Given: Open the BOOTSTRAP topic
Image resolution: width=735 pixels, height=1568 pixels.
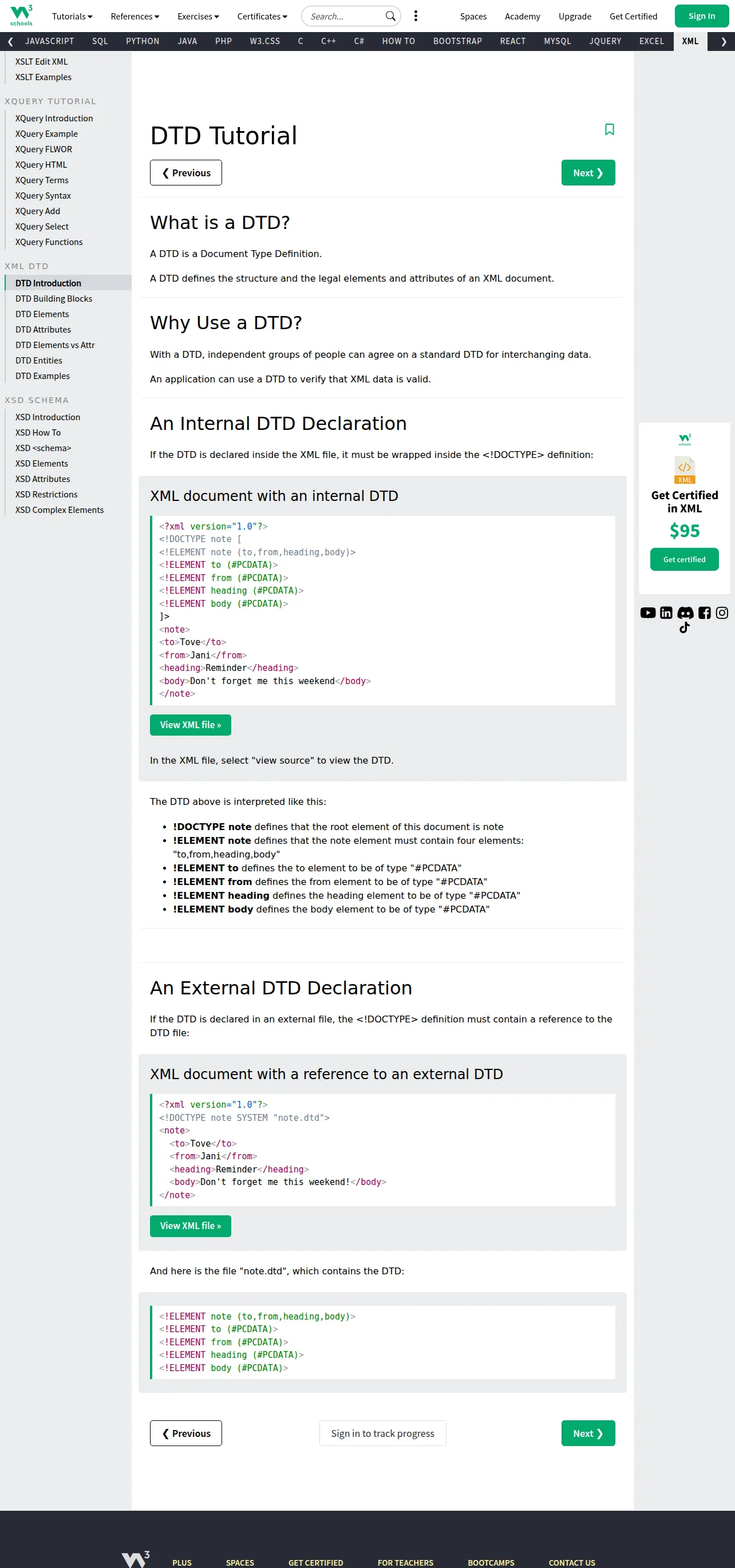Looking at the screenshot, I should pos(457,41).
